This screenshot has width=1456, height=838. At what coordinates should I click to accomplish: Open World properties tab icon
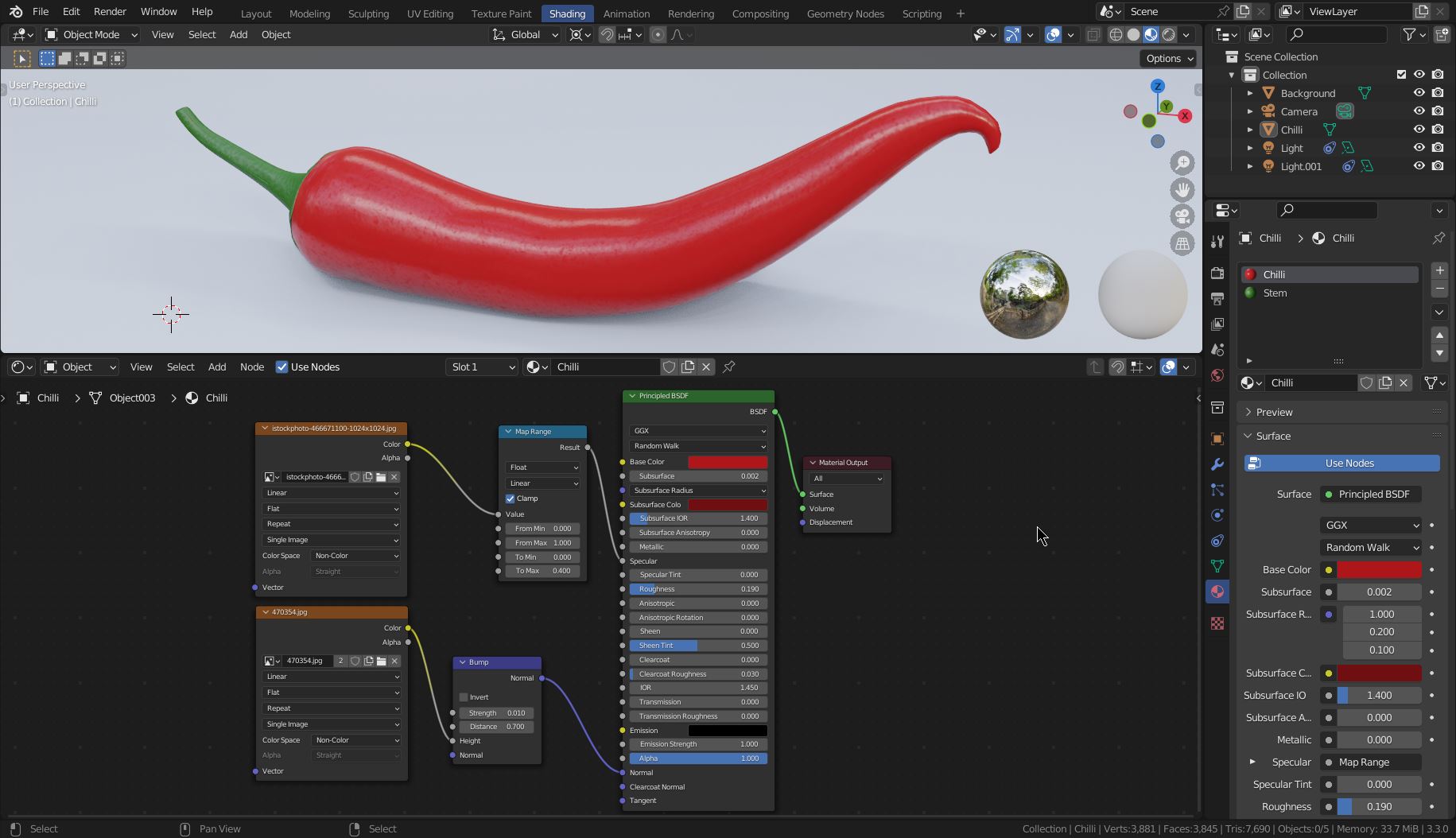(x=1217, y=374)
